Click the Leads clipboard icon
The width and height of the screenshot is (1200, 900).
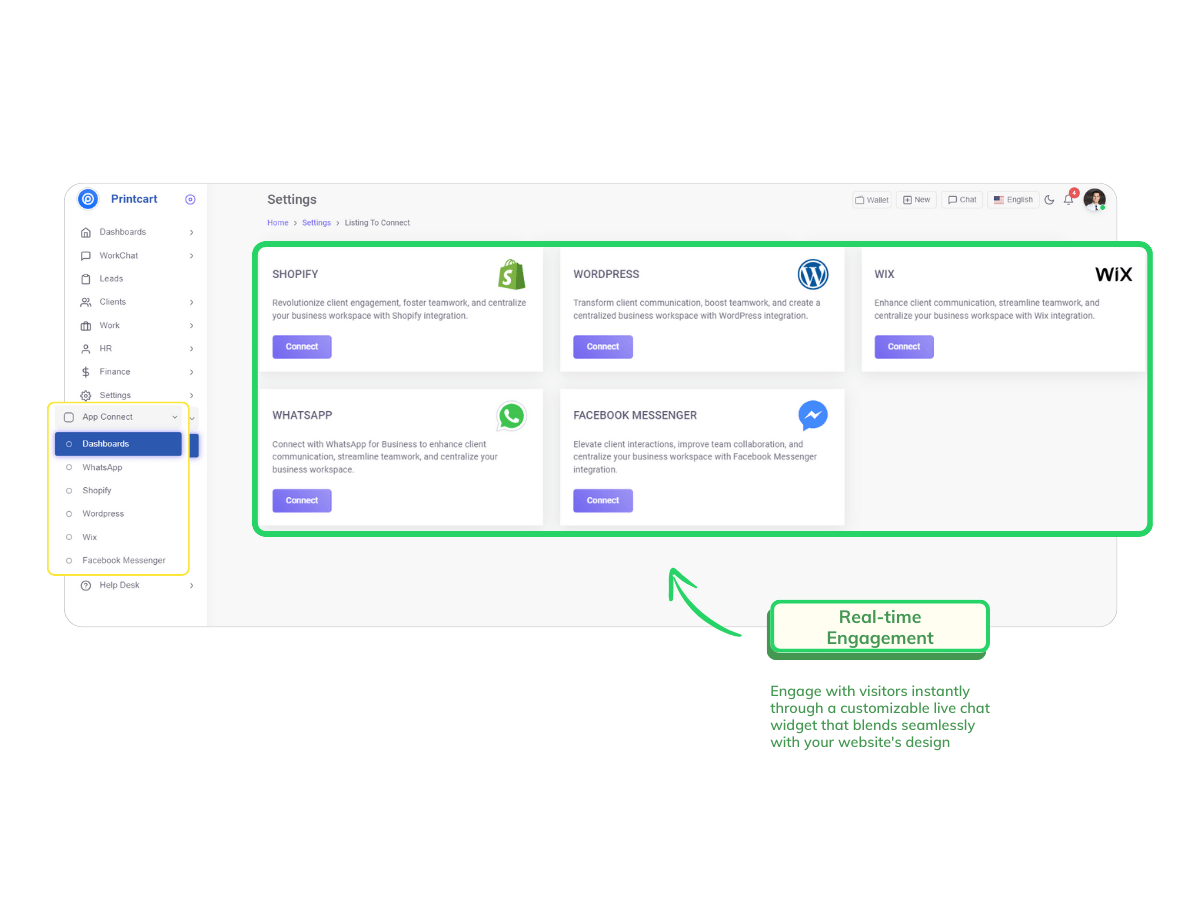coord(86,279)
